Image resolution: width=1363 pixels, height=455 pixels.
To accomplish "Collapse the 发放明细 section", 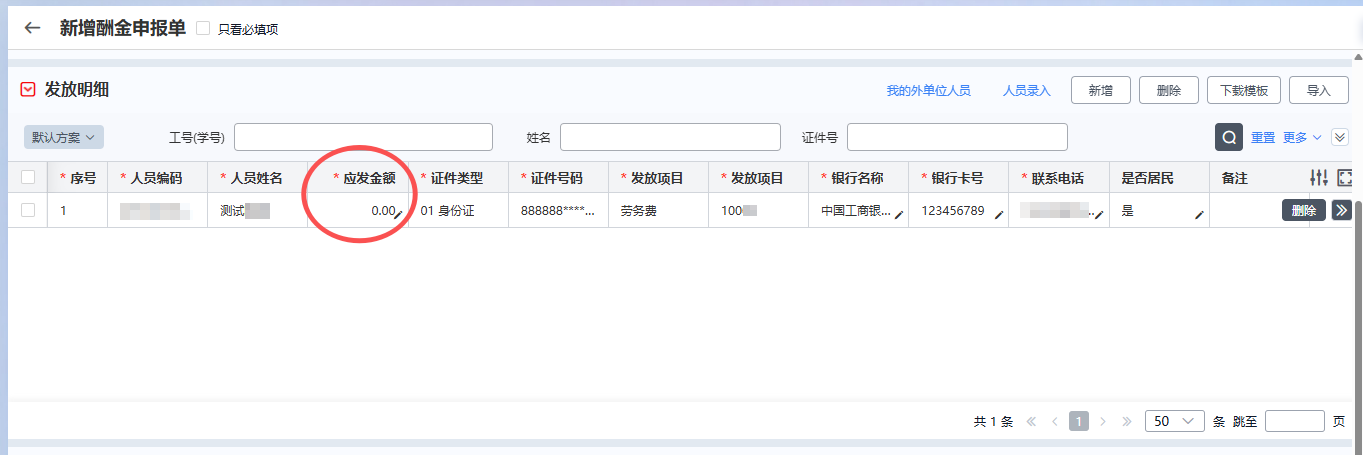I will (28, 90).
